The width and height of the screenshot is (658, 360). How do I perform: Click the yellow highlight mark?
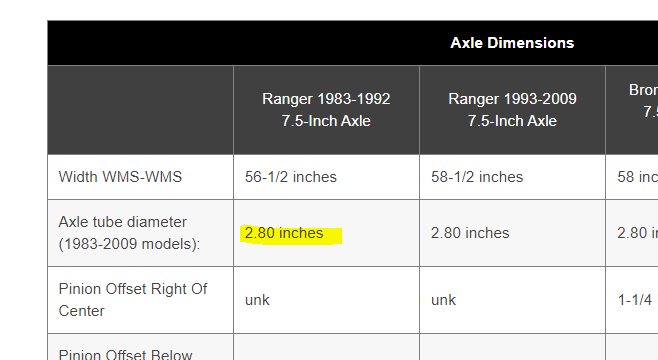click(x=291, y=235)
